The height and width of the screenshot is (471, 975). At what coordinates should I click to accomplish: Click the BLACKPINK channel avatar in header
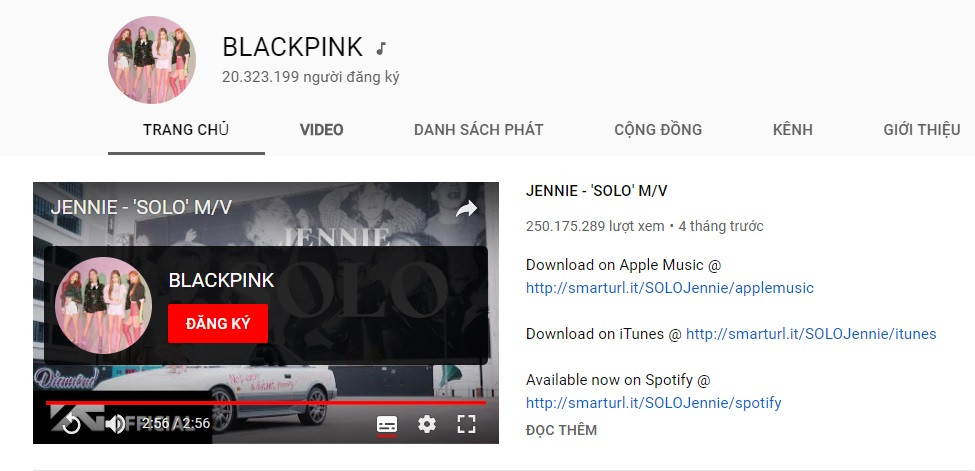pos(152,60)
